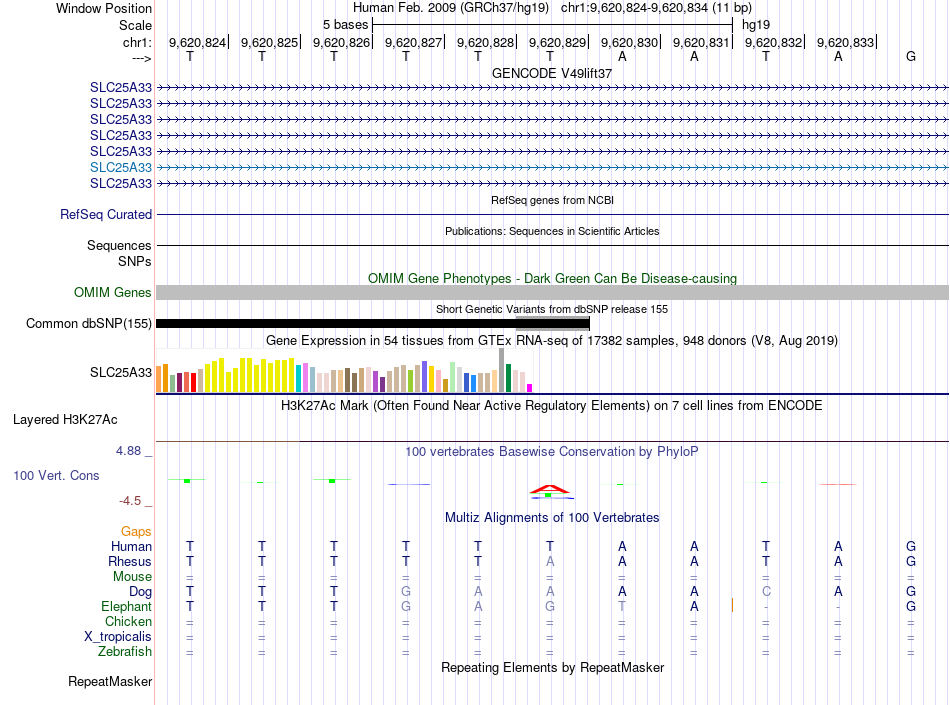
Task: Open RefSeq genes from NCBI title
Action: (x=552, y=200)
